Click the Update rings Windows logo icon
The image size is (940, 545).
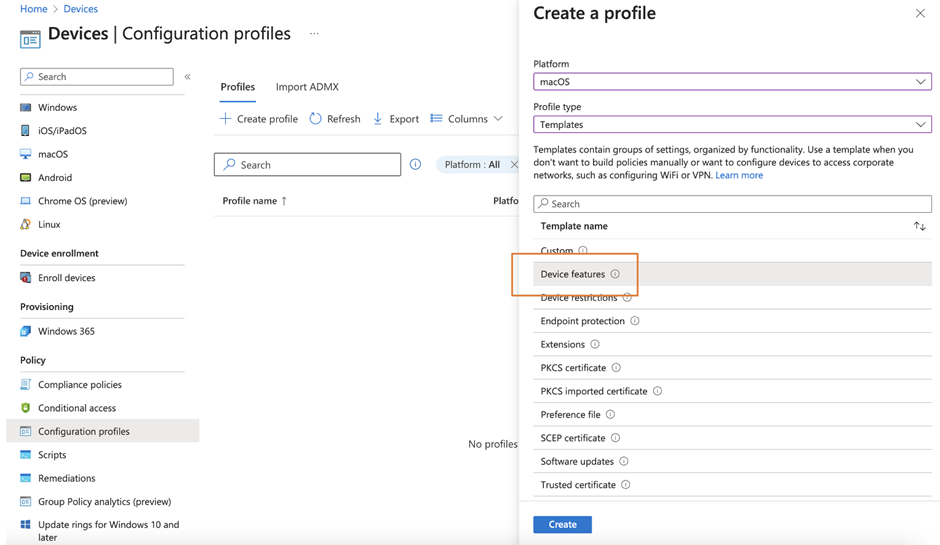pyautogui.click(x=25, y=525)
